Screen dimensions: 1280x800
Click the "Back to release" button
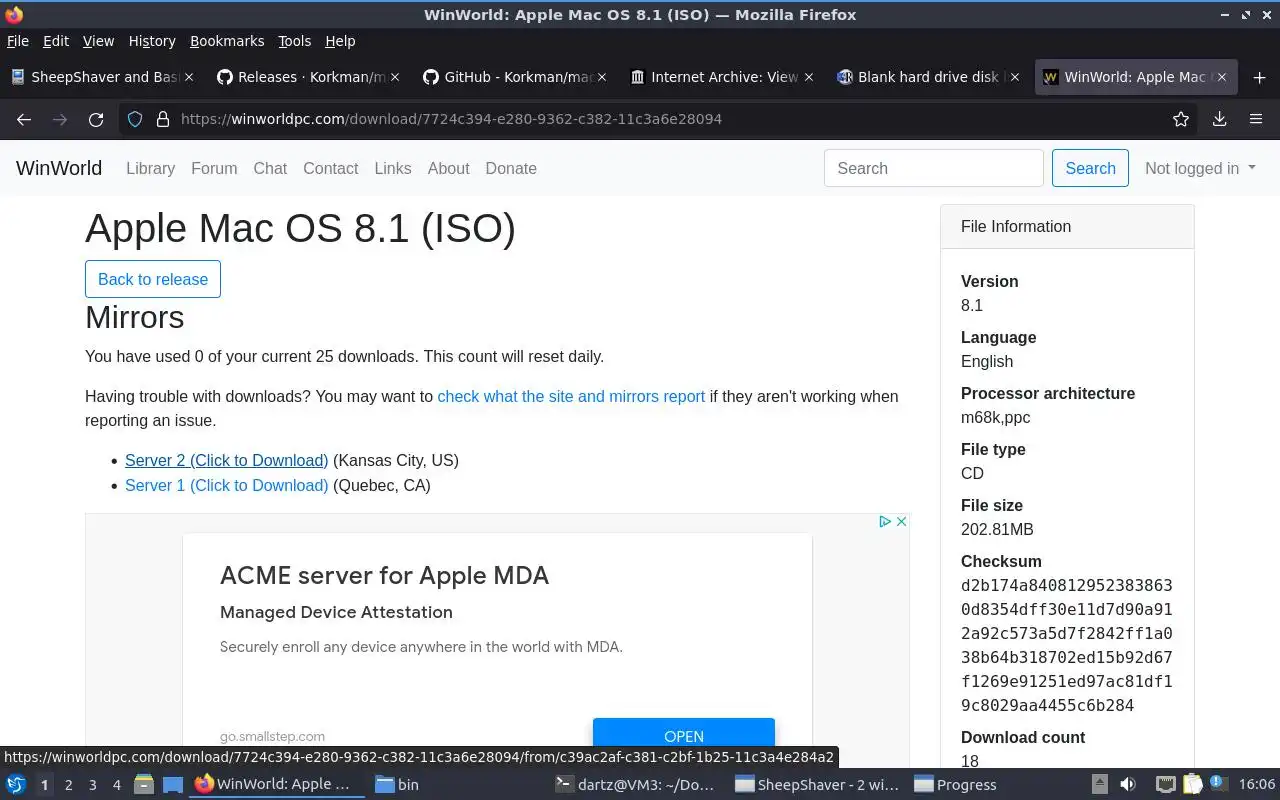coord(153,279)
